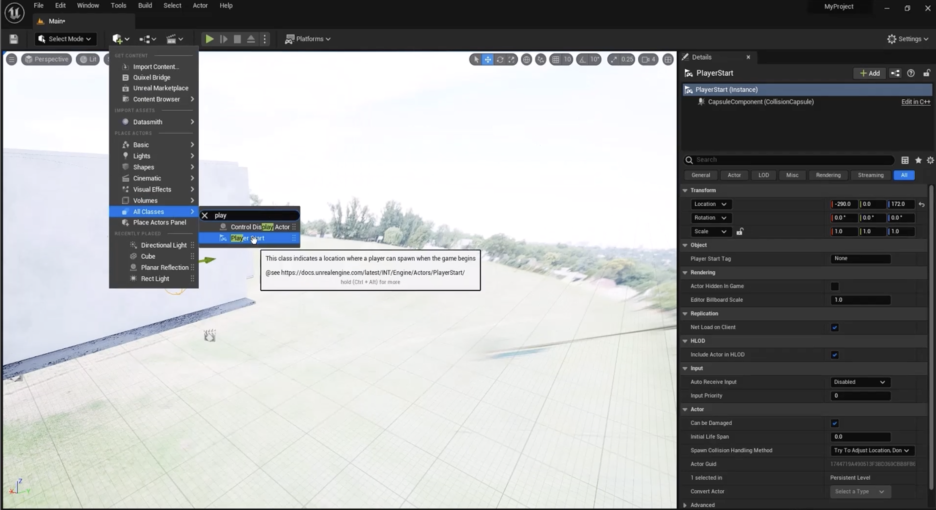This screenshot has width=936, height=510.
Task: Open the Cinematics toolbar dropdown
Action: pos(174,39)
